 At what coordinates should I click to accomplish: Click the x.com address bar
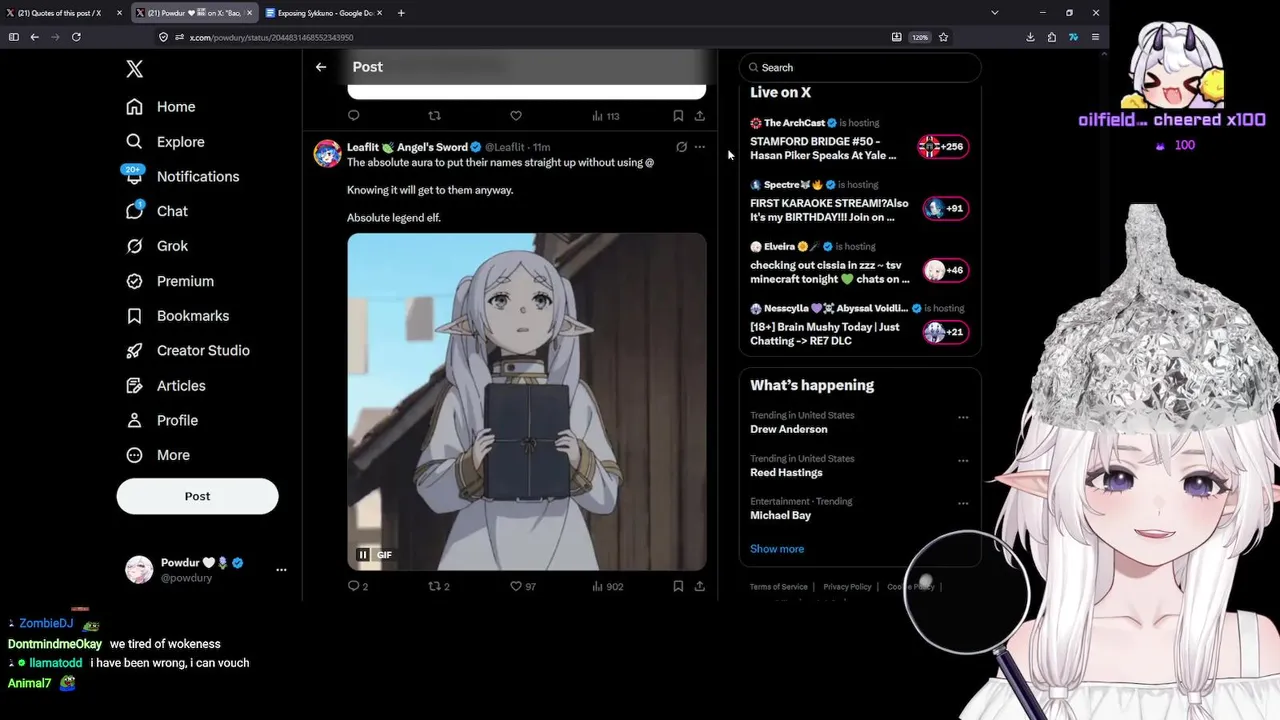coord(530,37)
